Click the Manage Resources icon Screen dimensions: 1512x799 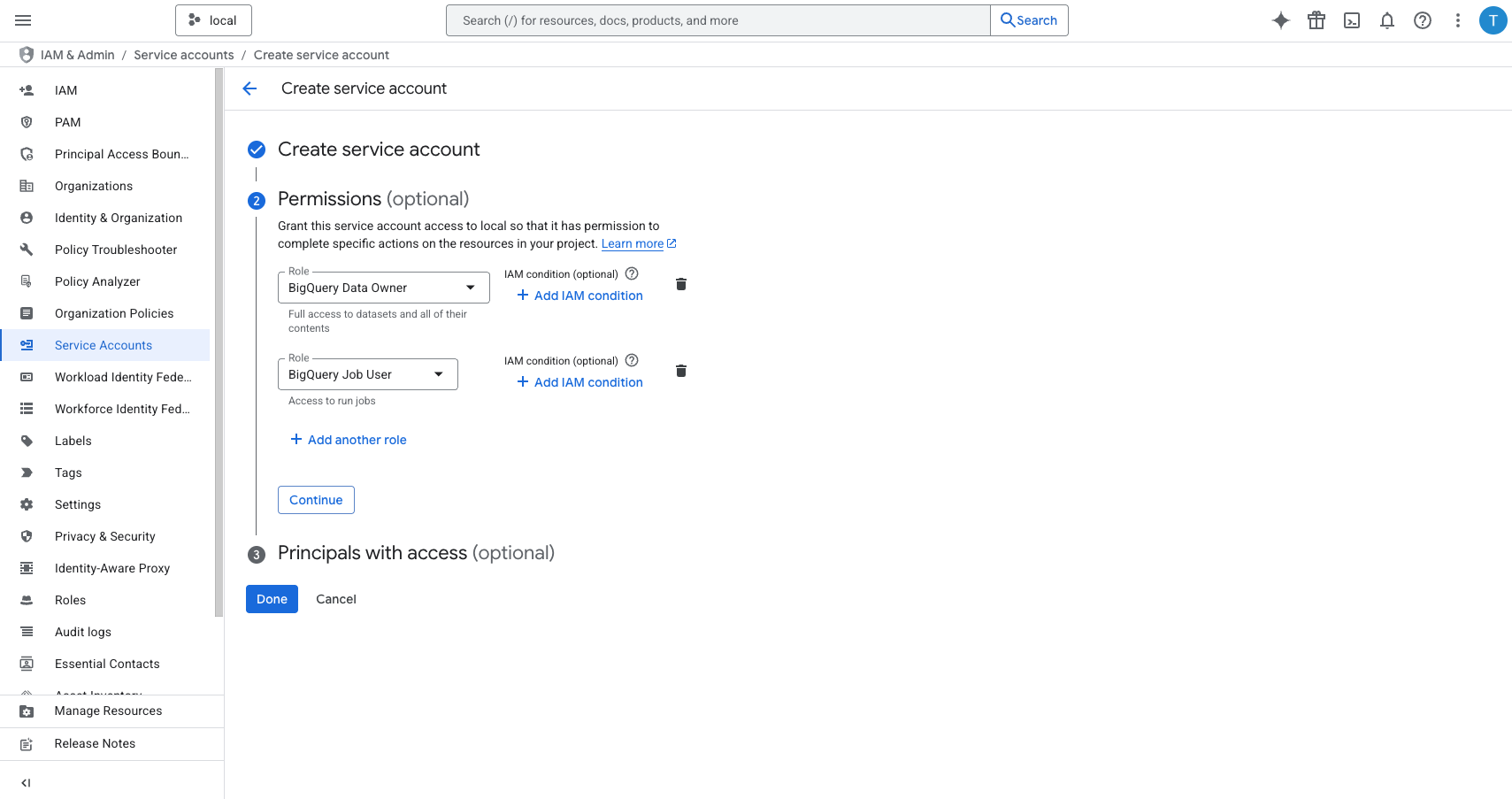(x=27, y=711)
